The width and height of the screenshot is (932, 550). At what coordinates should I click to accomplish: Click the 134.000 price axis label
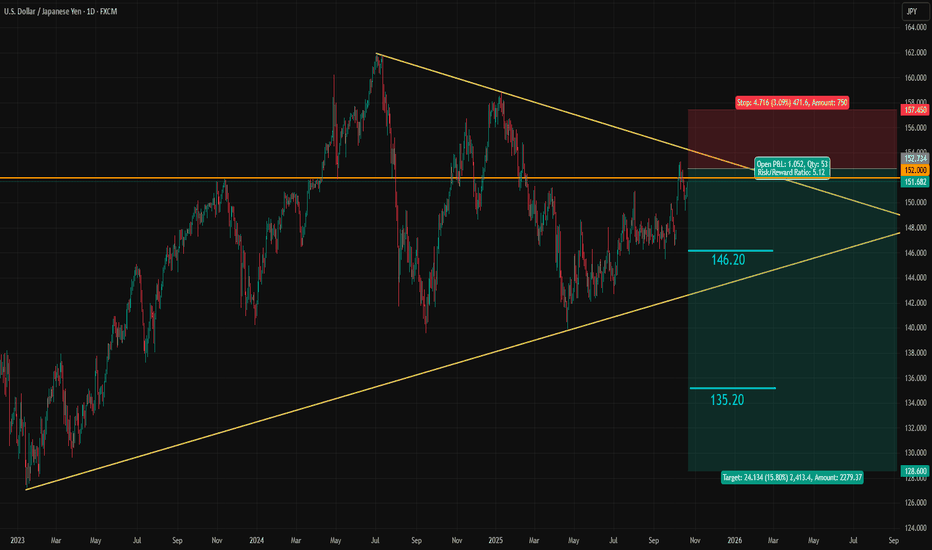pos(915,403)
